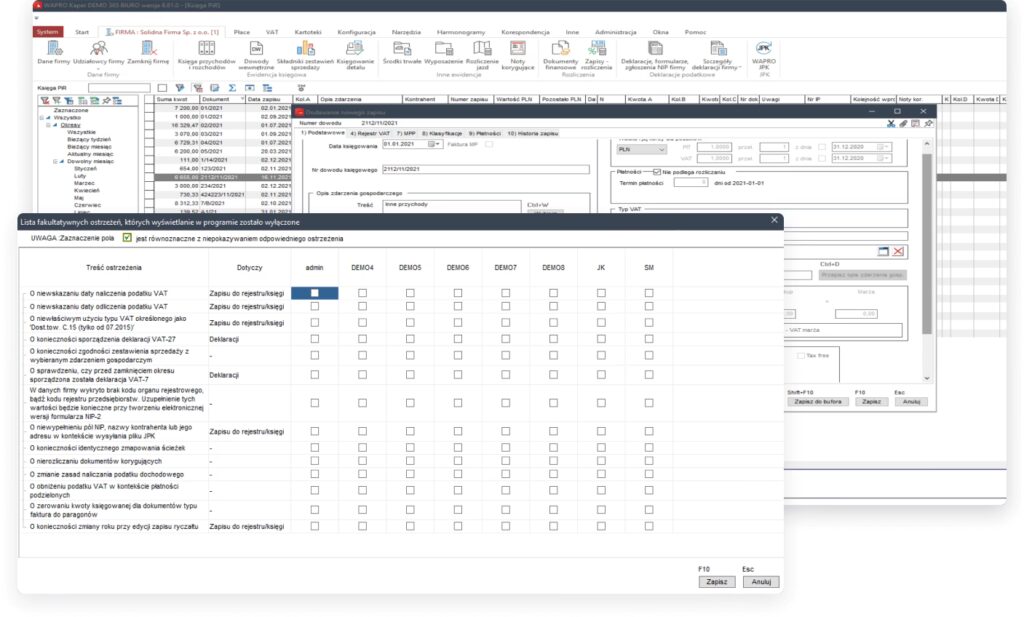Tick the DEMO4 checkbox in the first warning row
Screen dimensions: 1024x617
click(362, 292)
